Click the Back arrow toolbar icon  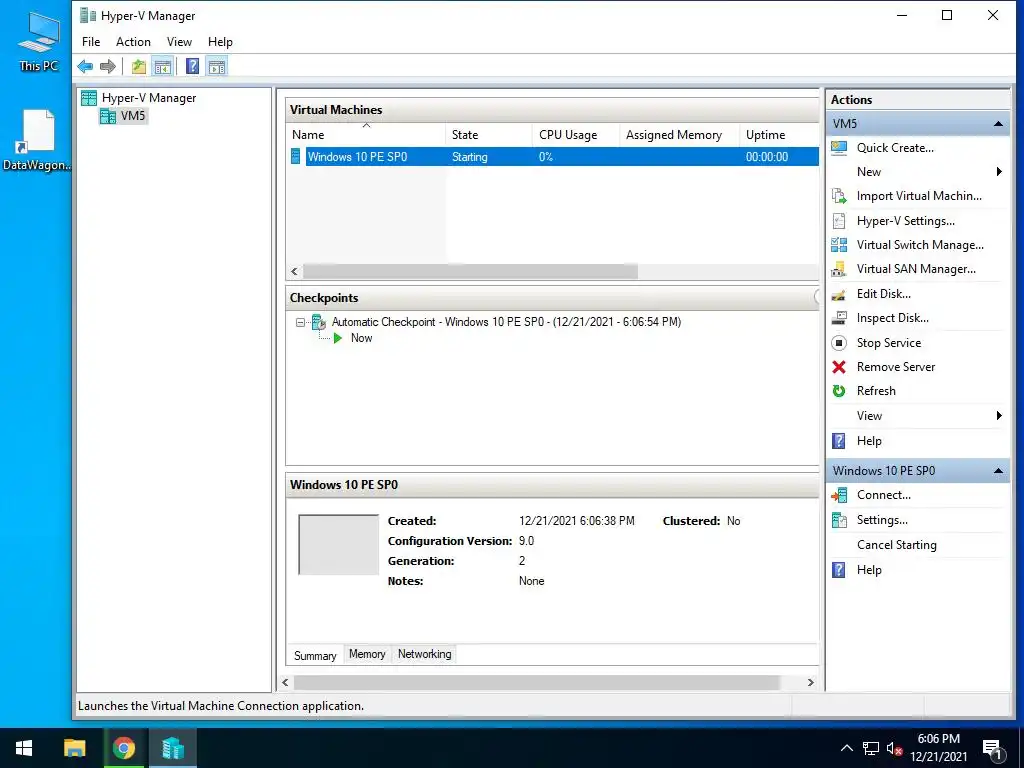[x=86, y=66]
